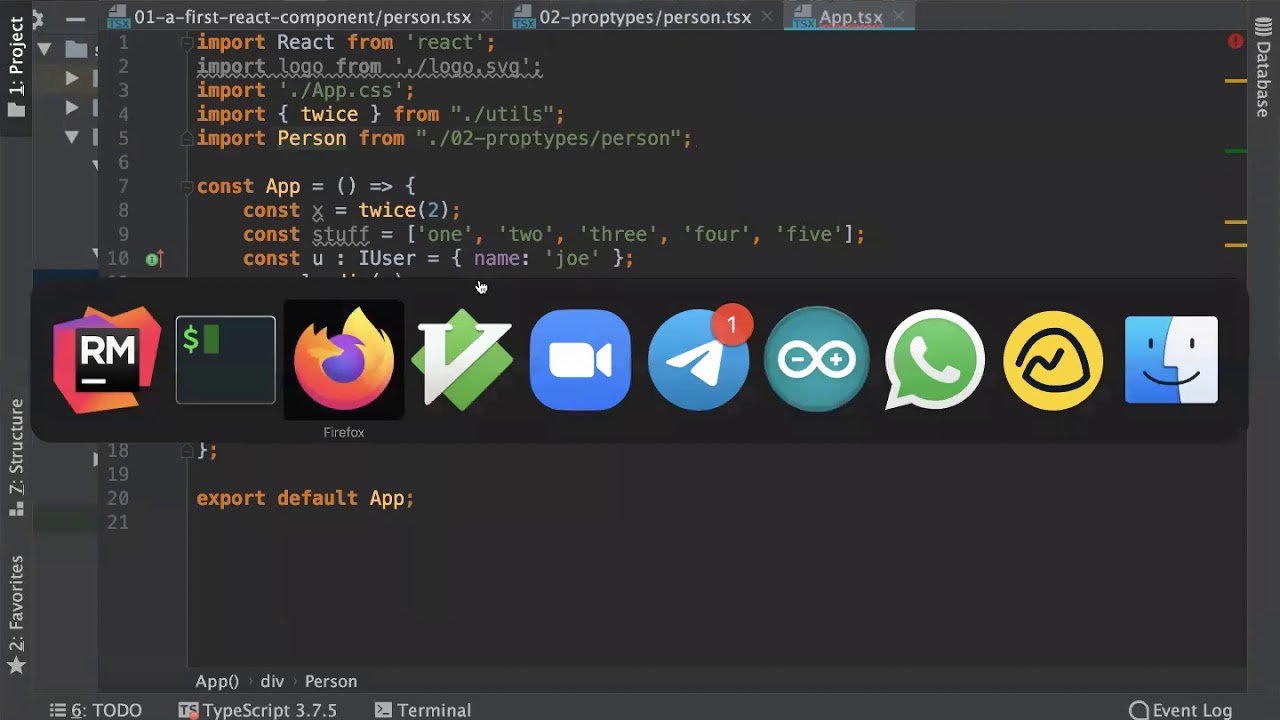
Task: Switch to the MacVim application
Action: coord(463,360)
